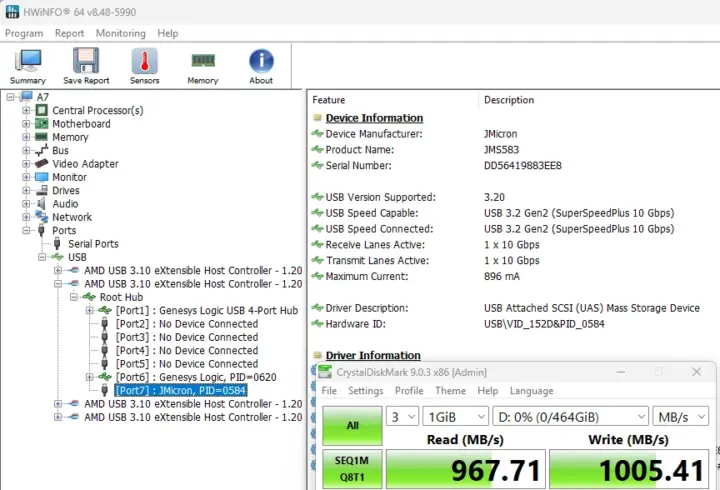
Task: Click the Description column header
Action: [x=509, y=100]
